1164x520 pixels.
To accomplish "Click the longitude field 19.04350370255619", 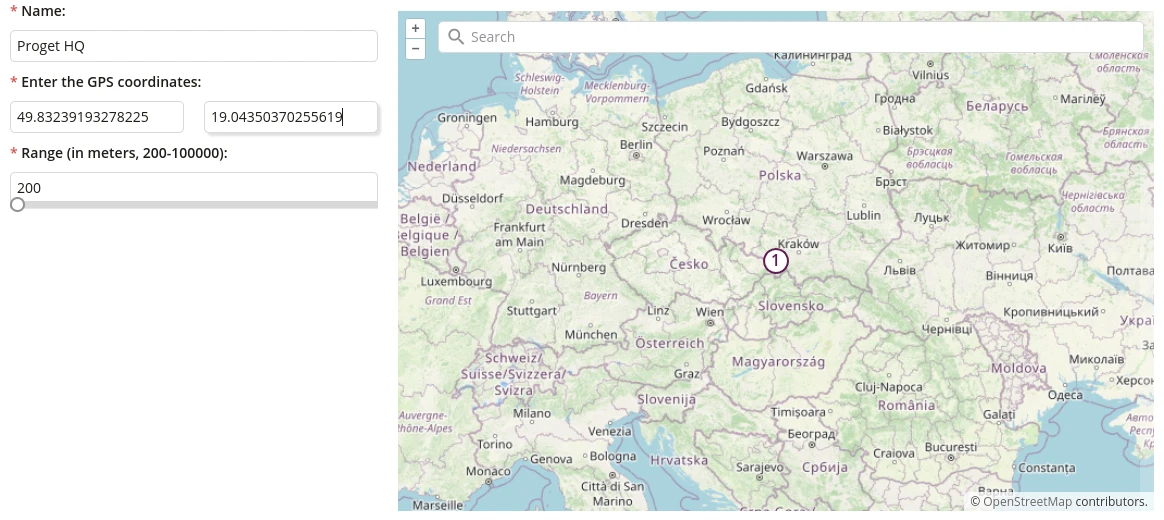I will pyautogui.click(x=291, y=117).
